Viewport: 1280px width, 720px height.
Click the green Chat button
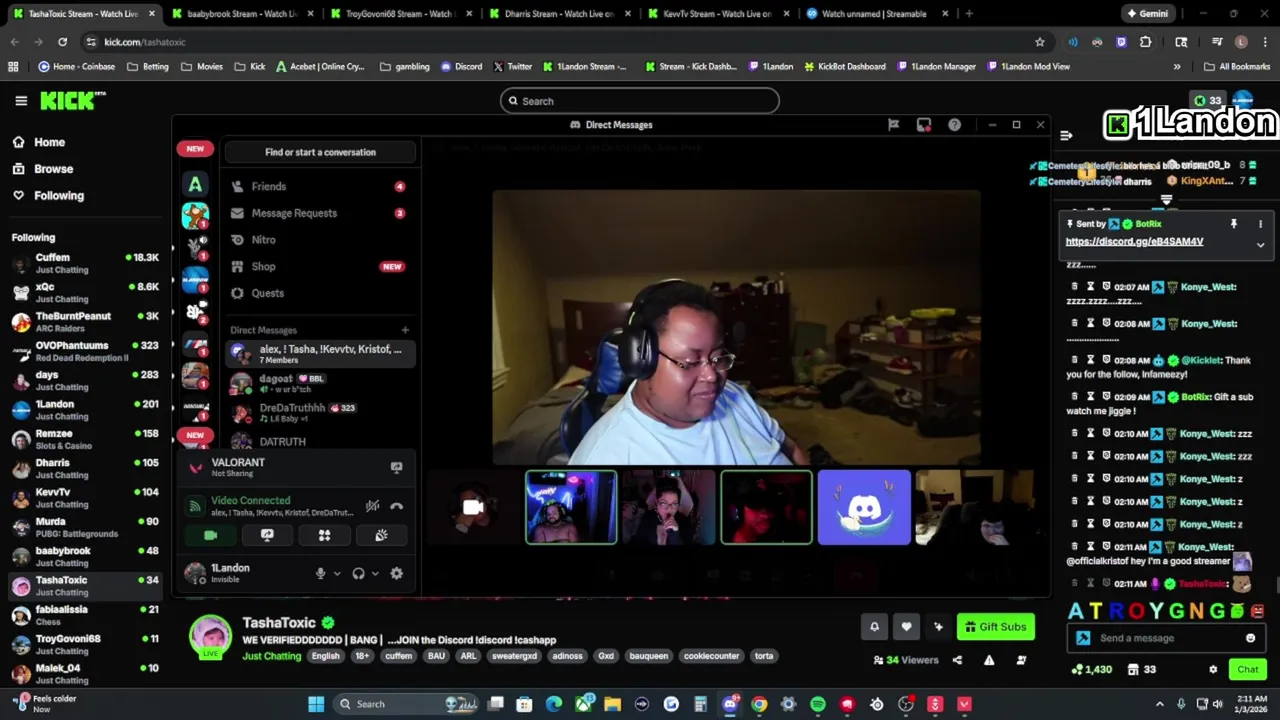pos(1248,670)
